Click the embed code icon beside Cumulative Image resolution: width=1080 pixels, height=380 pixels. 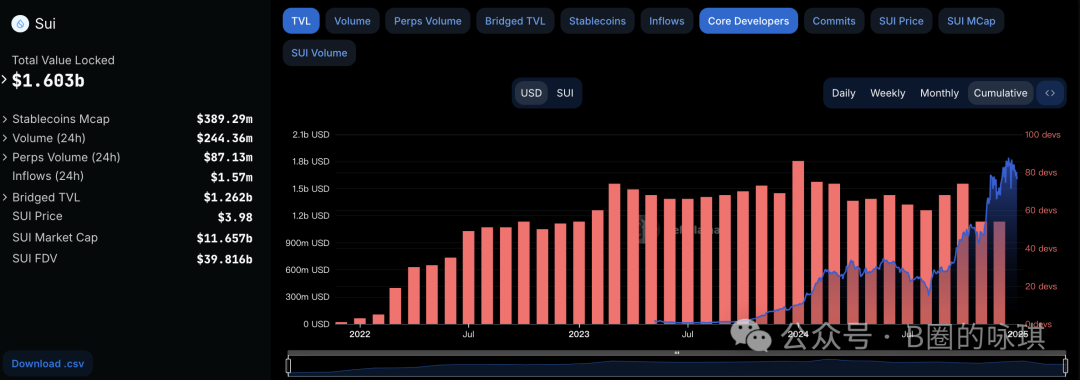point(1050,93)
